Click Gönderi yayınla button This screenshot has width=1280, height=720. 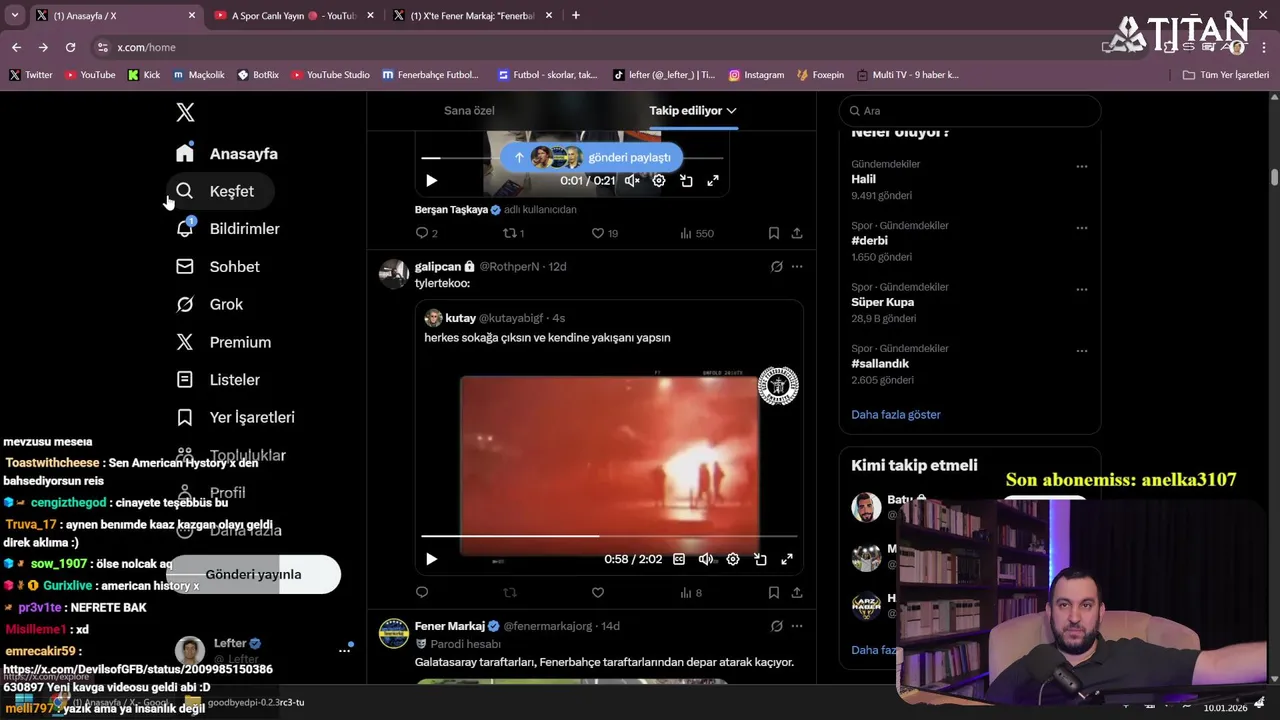[253, 575]
